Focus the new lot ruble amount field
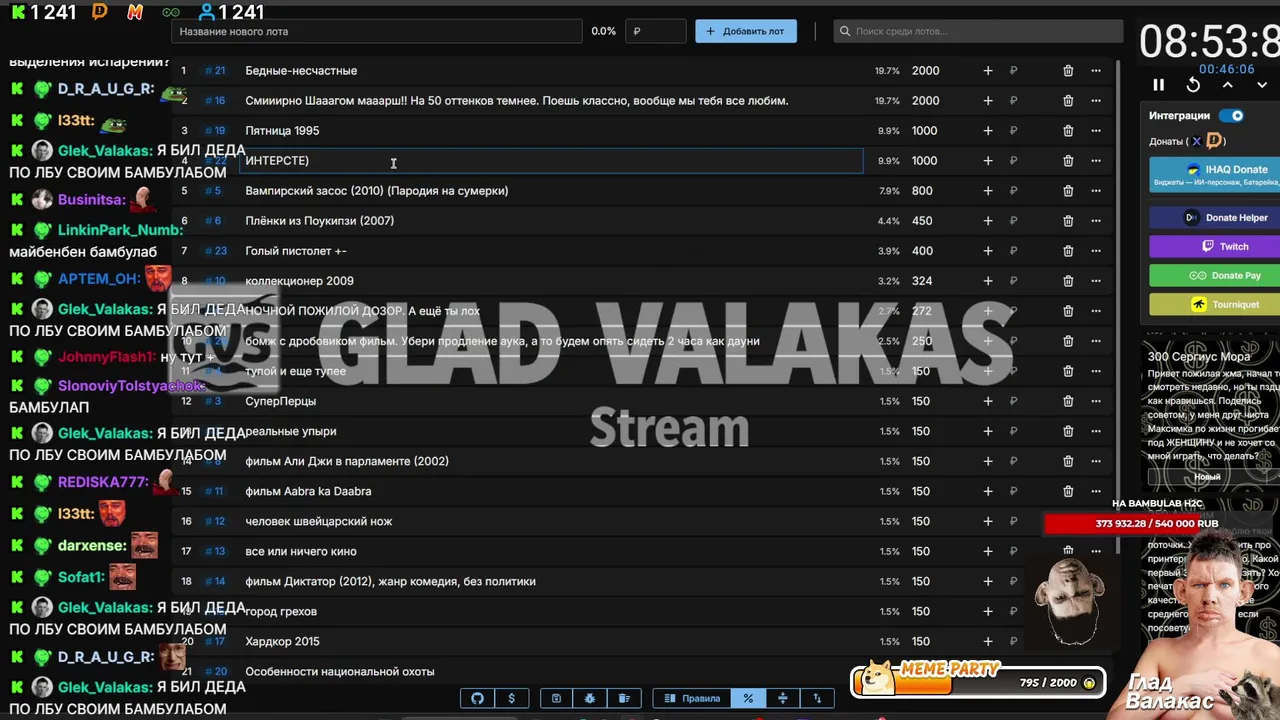 [655, 31]
